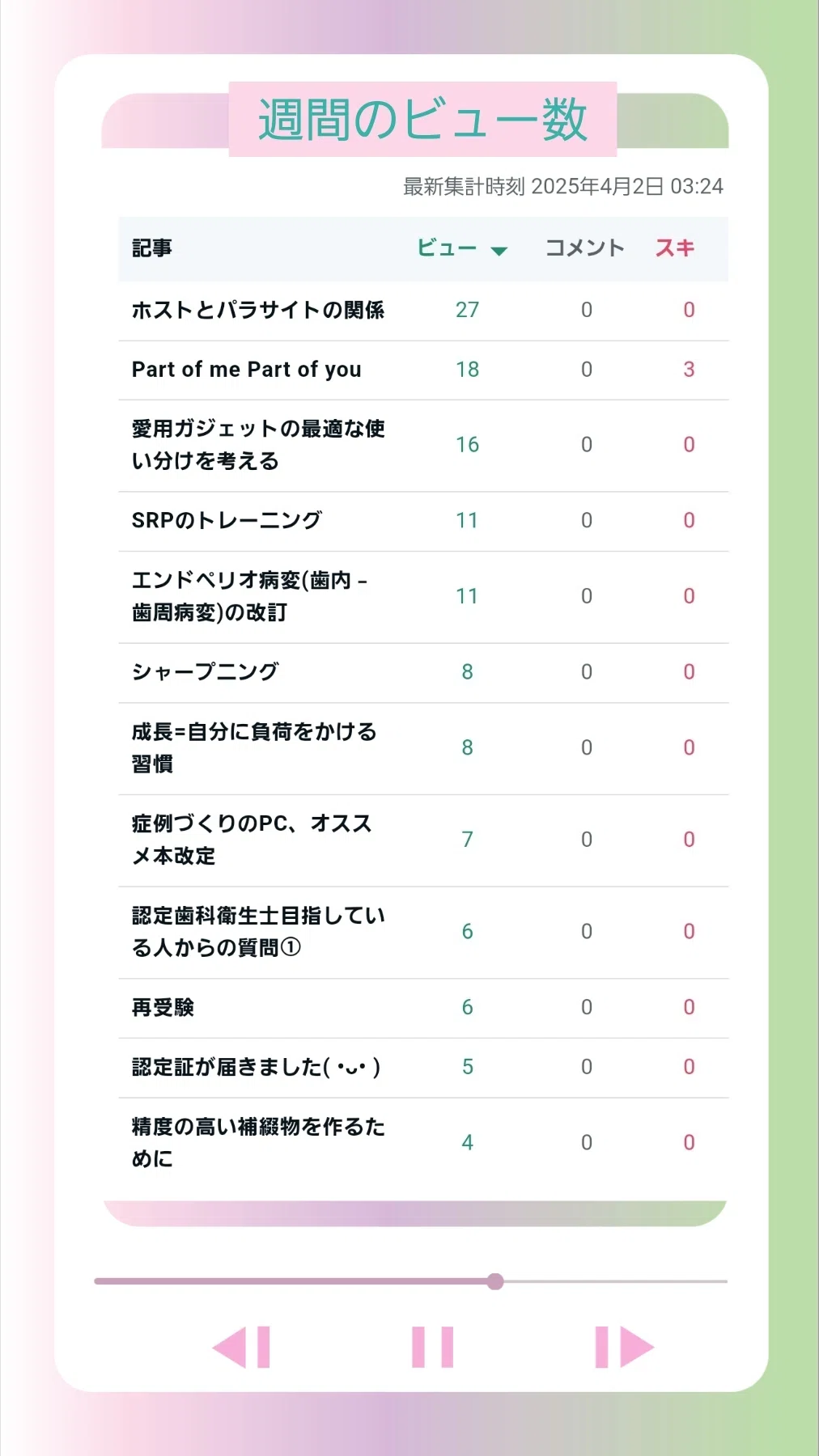Click the next track skip-forward icon
This screenshot has width=819, height=1456.
(624, 1347)
